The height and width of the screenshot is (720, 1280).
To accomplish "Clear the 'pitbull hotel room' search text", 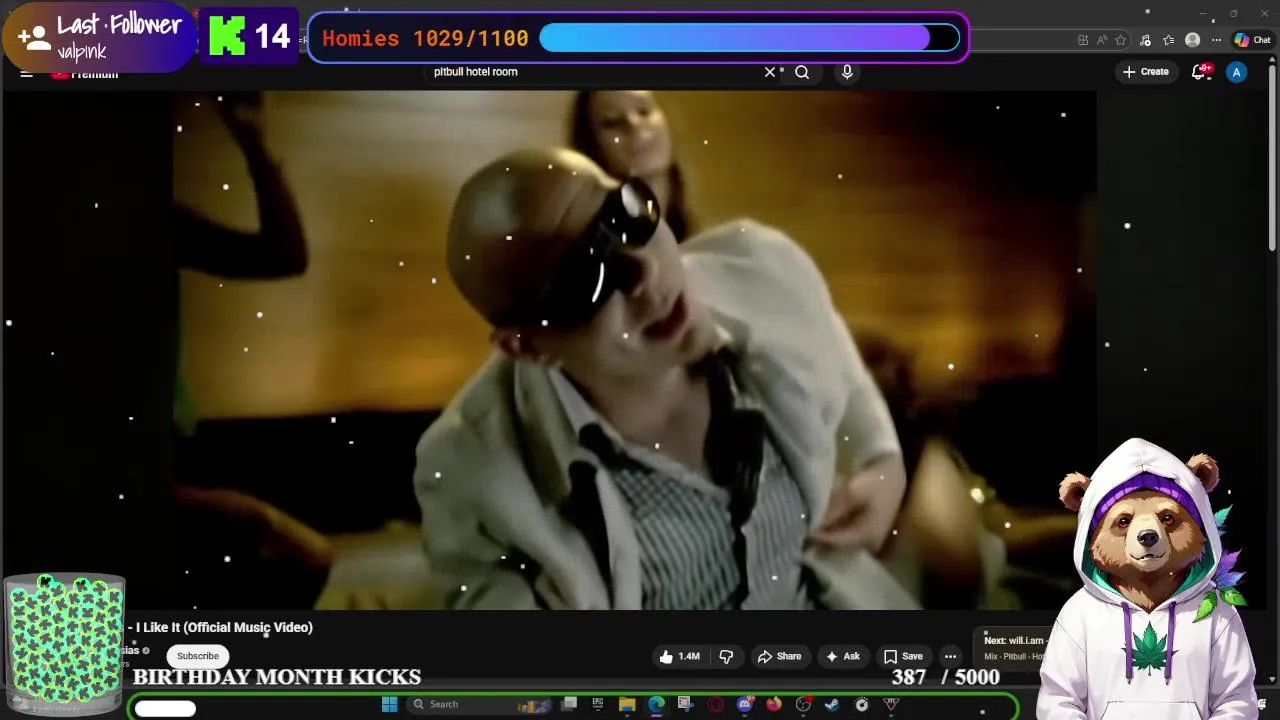I will tap(769, 72).
